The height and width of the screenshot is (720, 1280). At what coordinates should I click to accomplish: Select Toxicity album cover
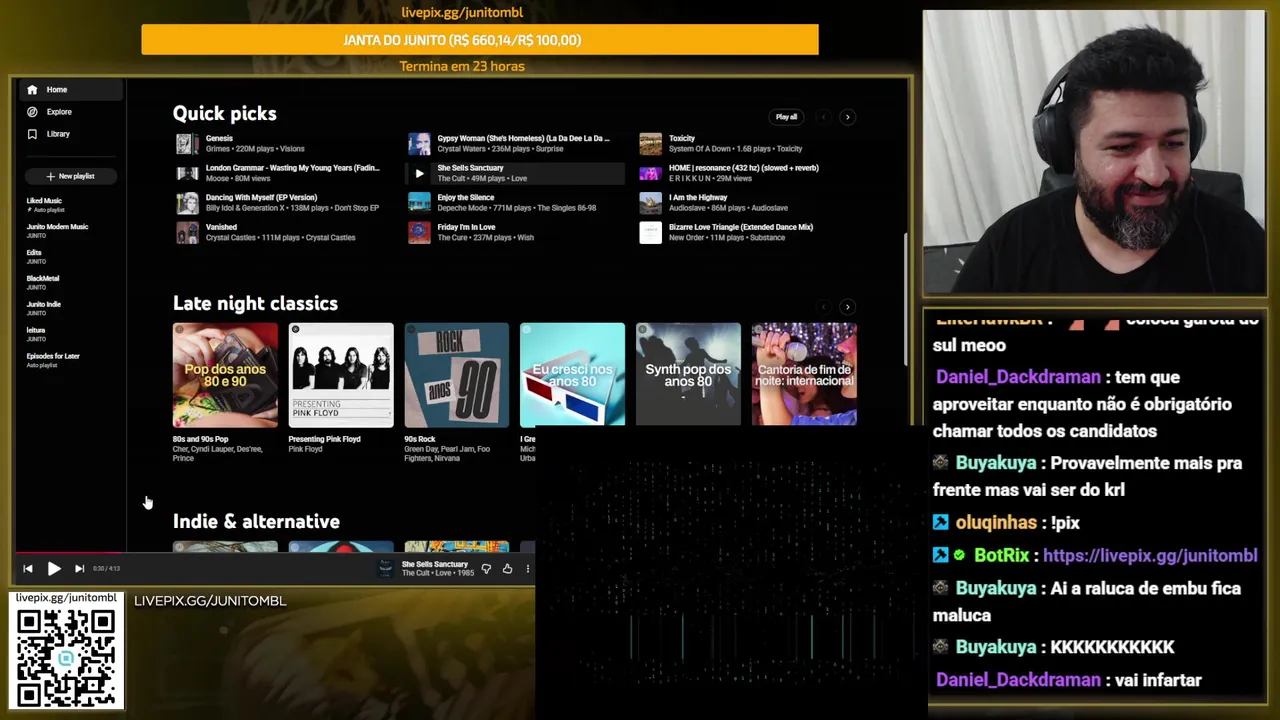coord(651,144)
